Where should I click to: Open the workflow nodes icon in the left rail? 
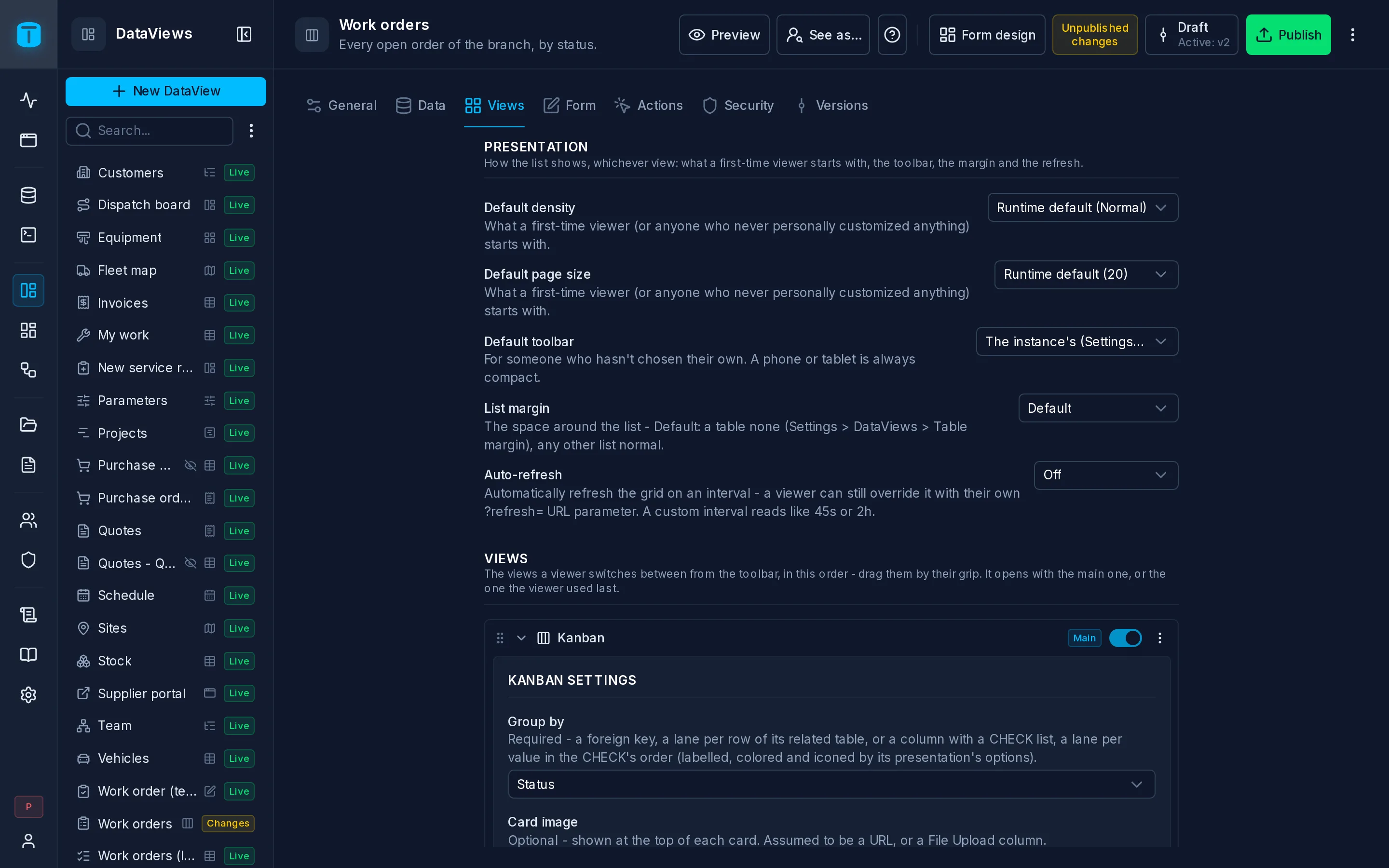pyautogui.click(x=28, y=370)
